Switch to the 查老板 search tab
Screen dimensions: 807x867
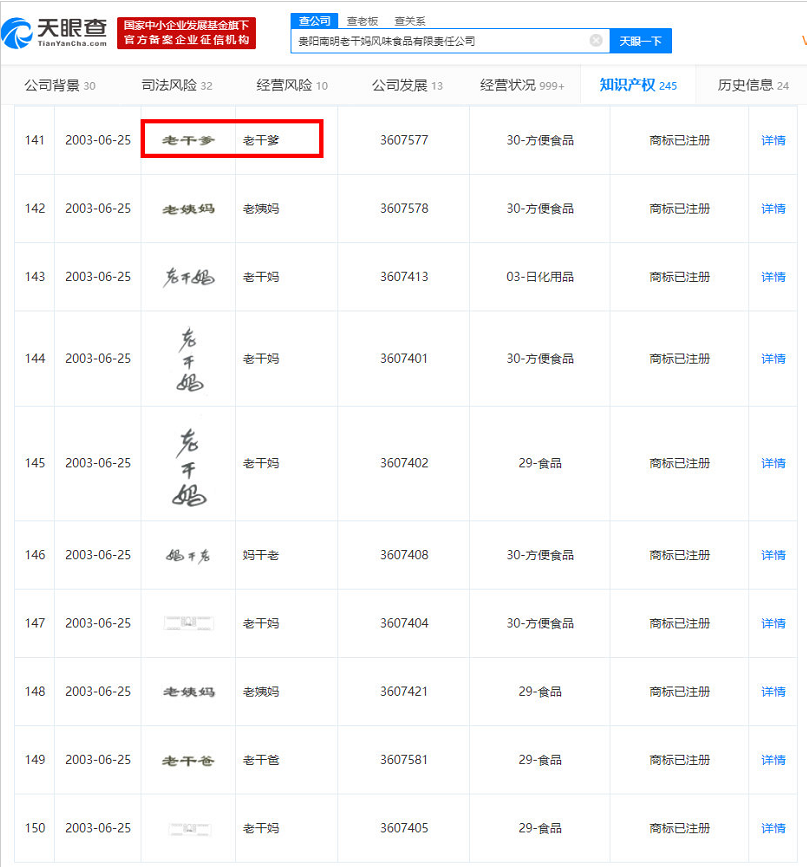pyautogui.click(x=361, y=20)
